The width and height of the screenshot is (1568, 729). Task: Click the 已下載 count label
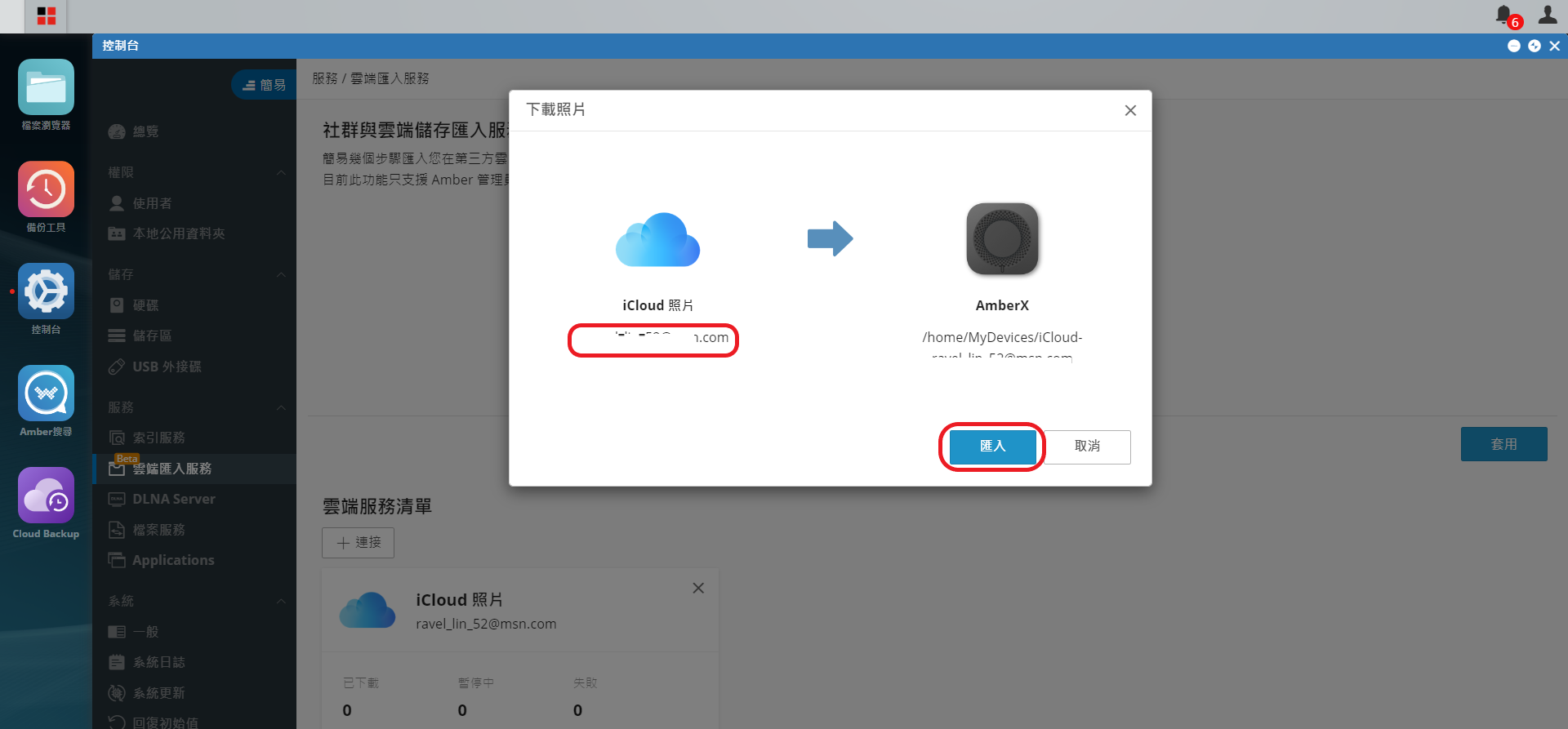click(361, 682)
